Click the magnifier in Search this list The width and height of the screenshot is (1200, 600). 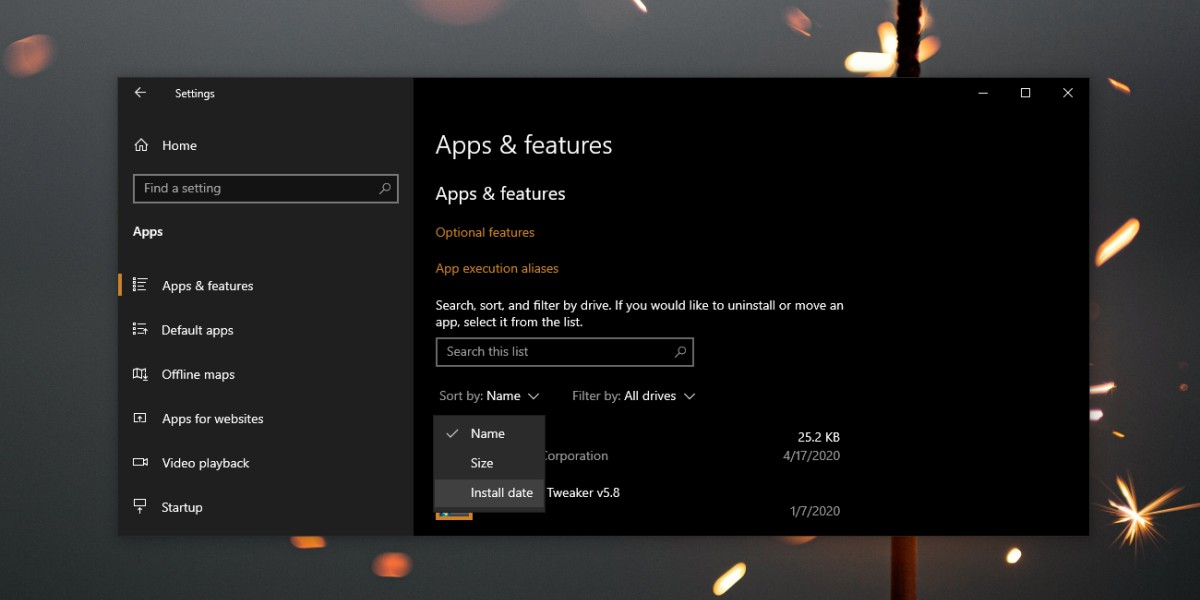pyautogui.click(x=680, y=352)
